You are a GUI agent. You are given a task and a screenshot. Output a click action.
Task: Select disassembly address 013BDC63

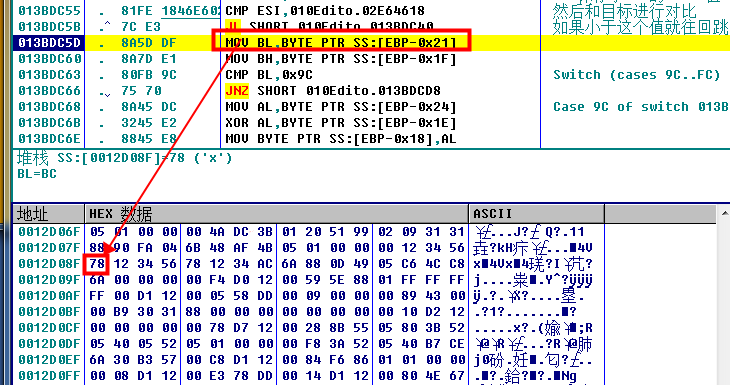click(49, 74)
